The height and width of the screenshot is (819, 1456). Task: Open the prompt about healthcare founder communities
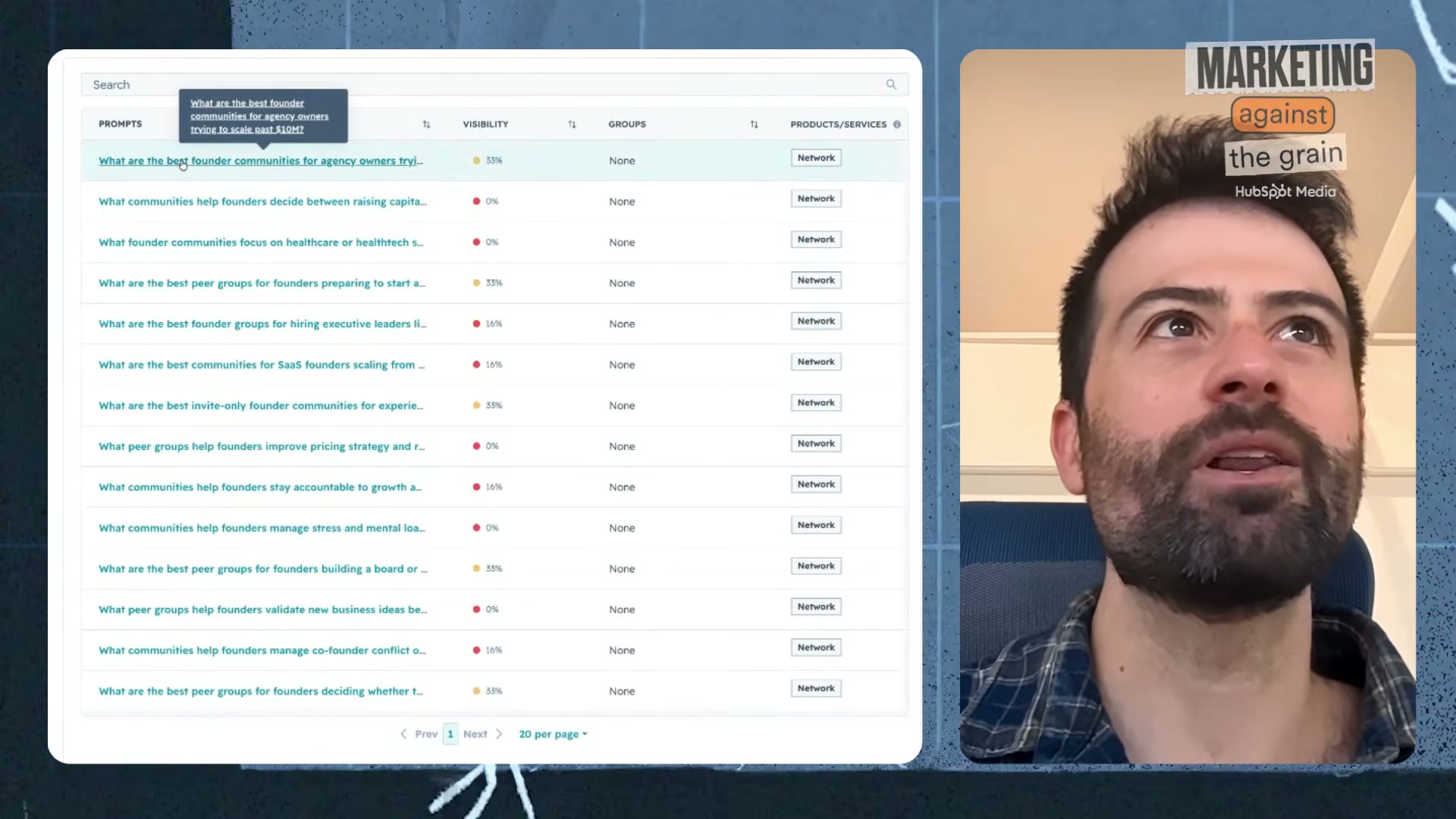(x=262, y=242)
